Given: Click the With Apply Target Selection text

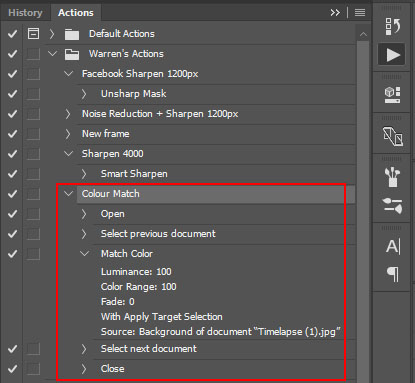Looking at the screenshot, I should (162, 317).
